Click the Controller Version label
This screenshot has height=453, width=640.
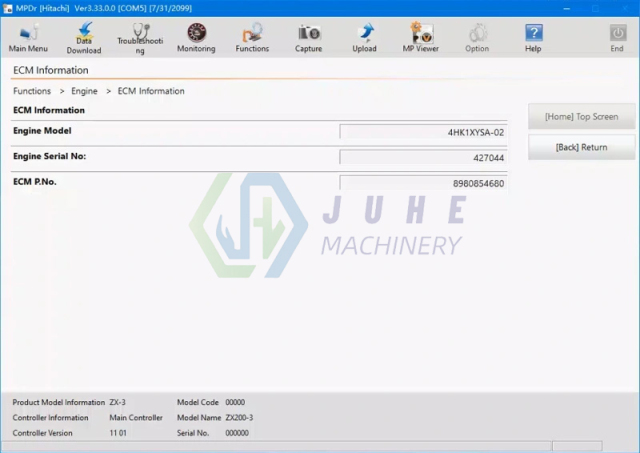click(x=42, y=433)
